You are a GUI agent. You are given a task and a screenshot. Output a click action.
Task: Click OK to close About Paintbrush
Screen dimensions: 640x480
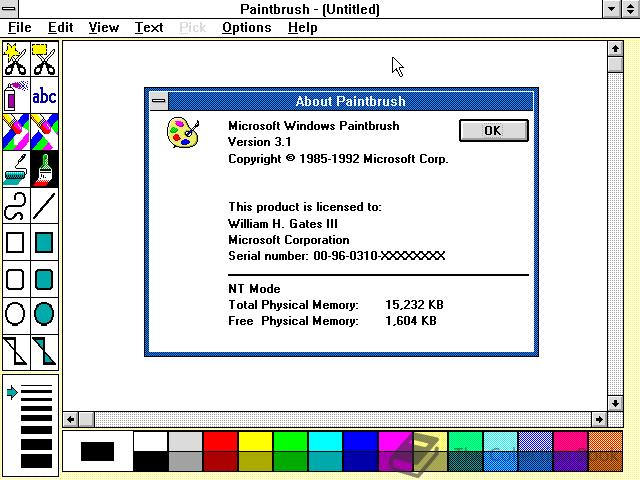493,131
